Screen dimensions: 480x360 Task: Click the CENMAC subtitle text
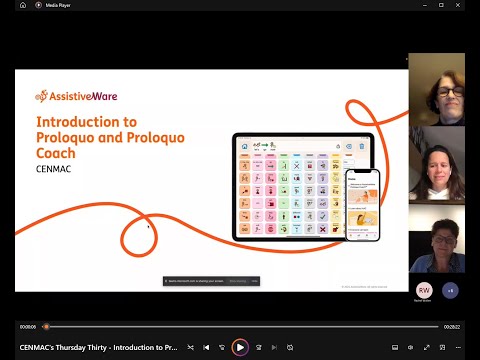53,169
